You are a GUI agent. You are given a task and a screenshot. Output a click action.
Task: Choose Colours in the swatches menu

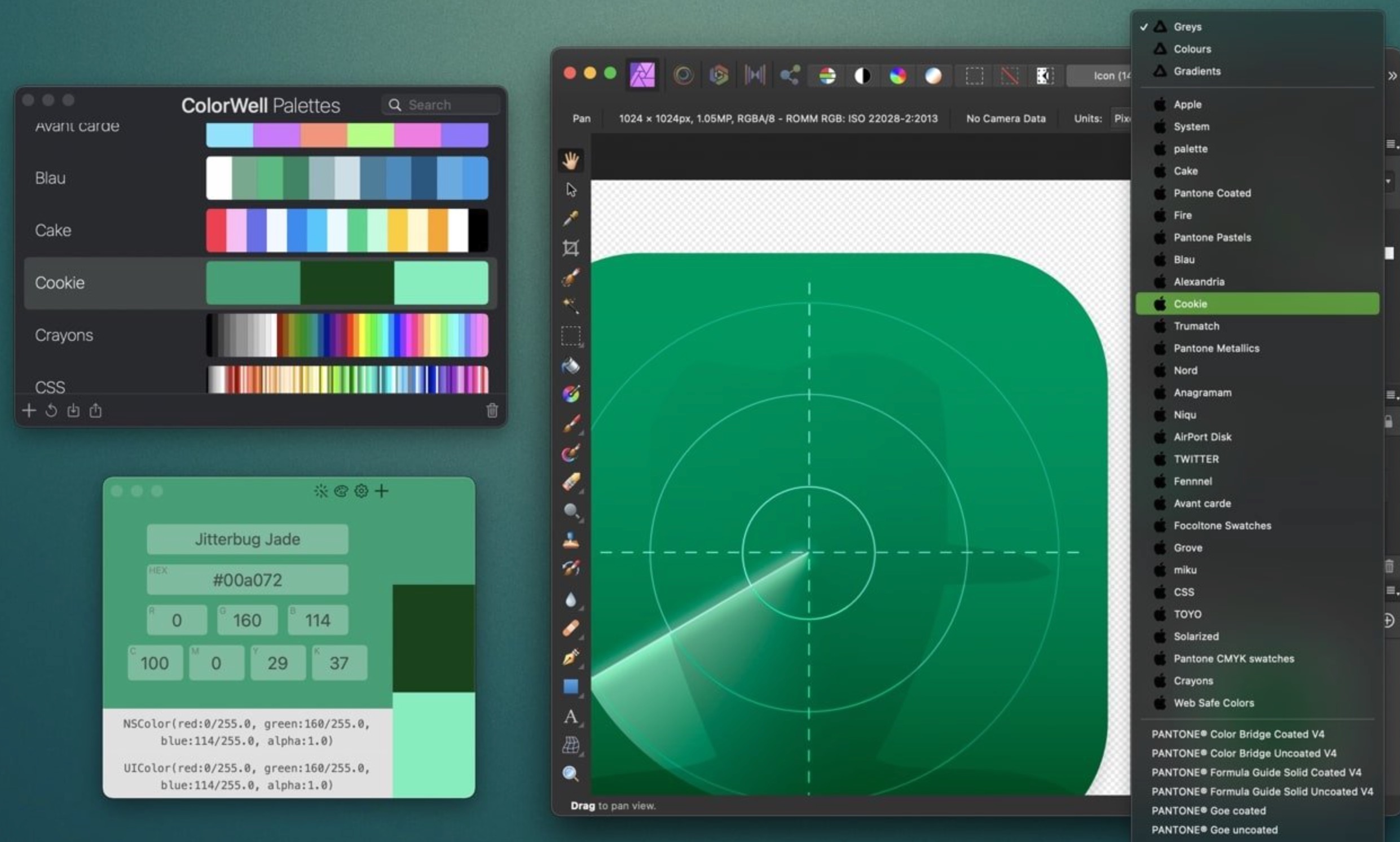(x=1258, y=49)
